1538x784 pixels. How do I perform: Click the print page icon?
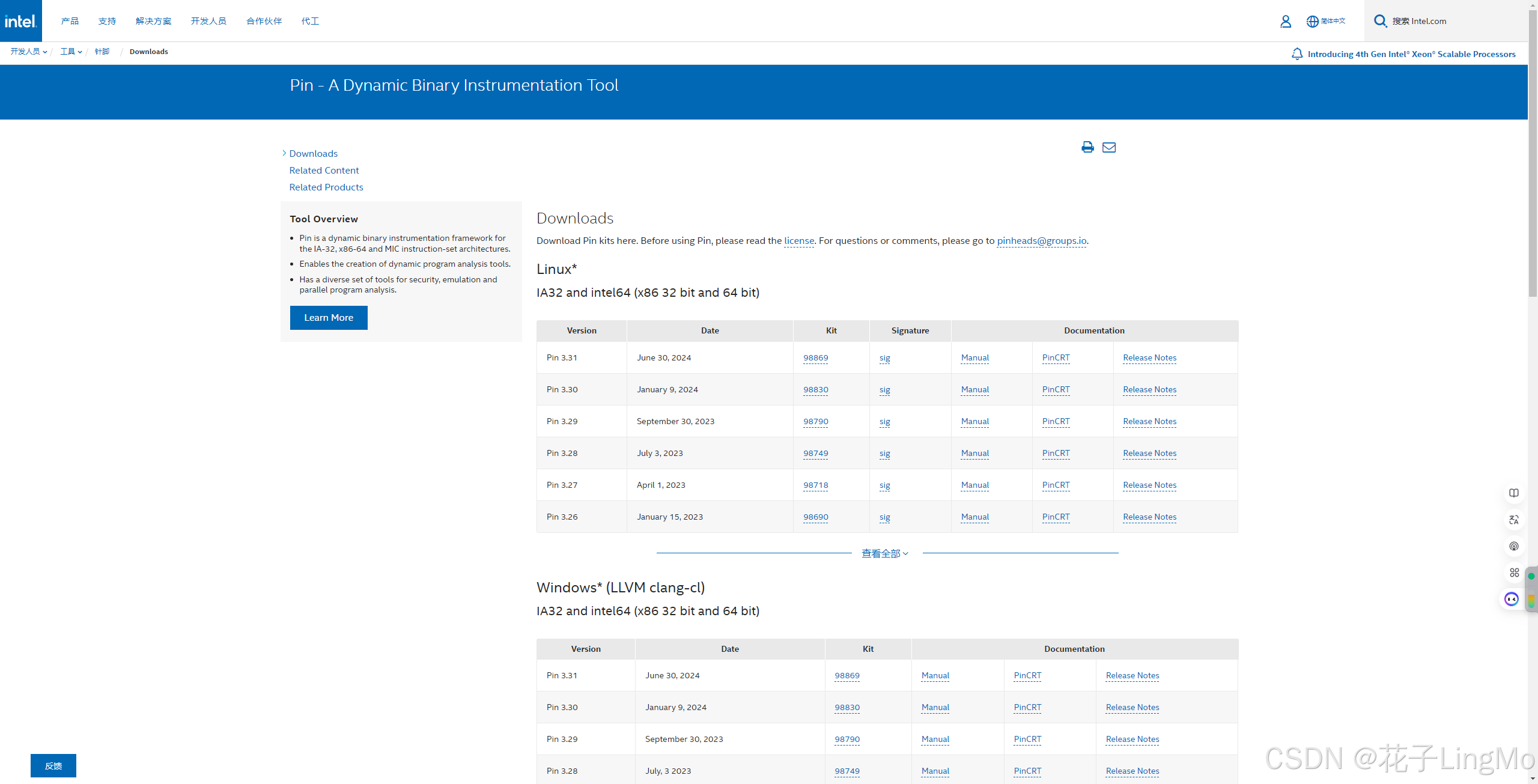coord(1087,147)
